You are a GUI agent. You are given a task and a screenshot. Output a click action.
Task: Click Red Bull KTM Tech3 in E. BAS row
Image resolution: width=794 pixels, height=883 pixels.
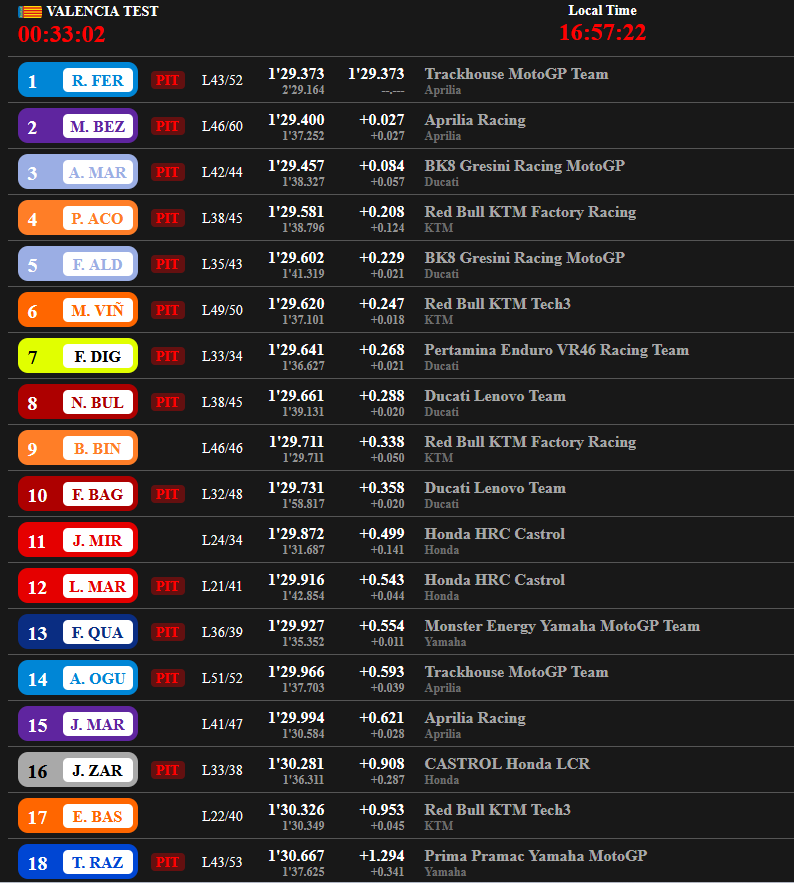click(x=497, y=810)
